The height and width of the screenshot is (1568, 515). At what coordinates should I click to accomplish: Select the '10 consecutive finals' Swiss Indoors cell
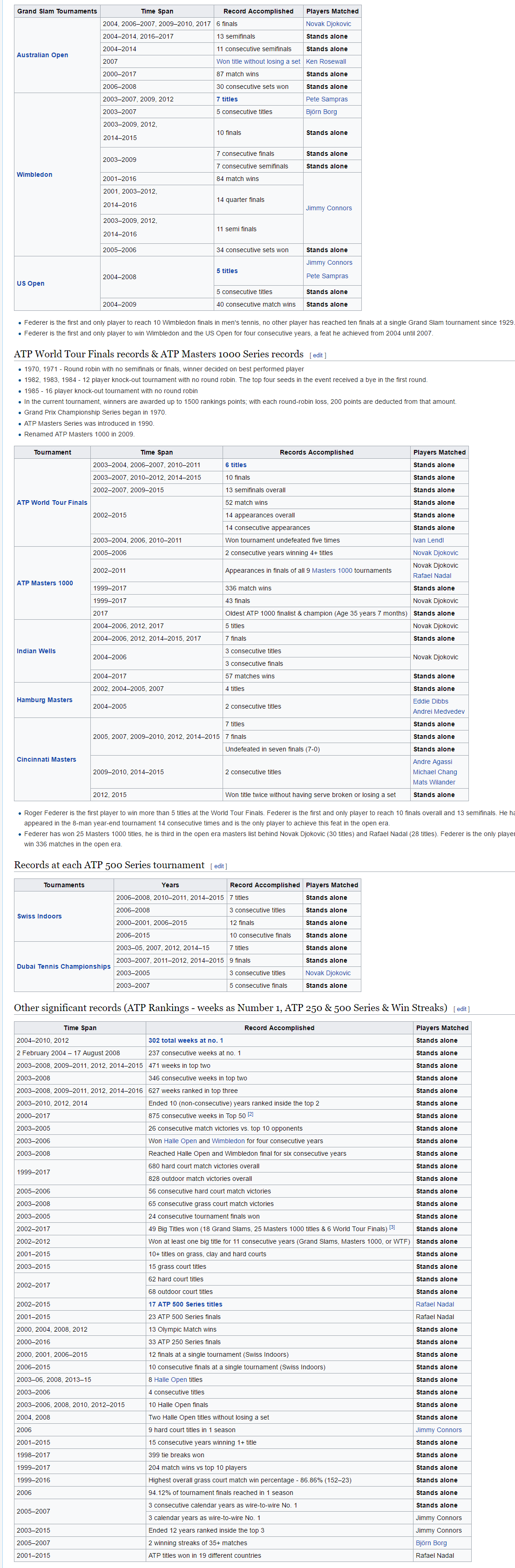click(264, 935)
